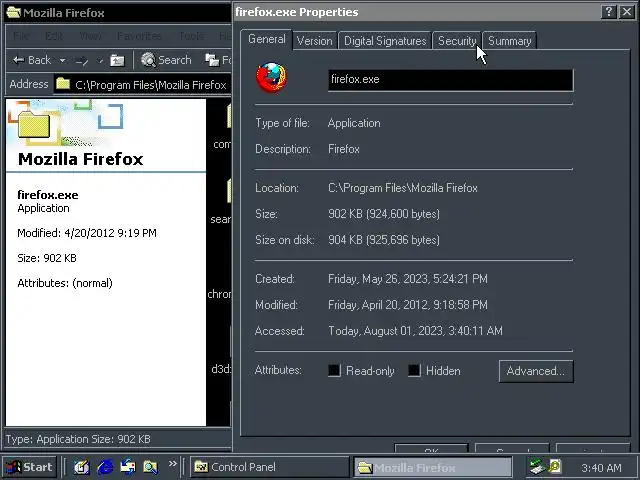Switch to the Version tab
The height and width of the screenshot is (480, 640).
click(314, 41)
